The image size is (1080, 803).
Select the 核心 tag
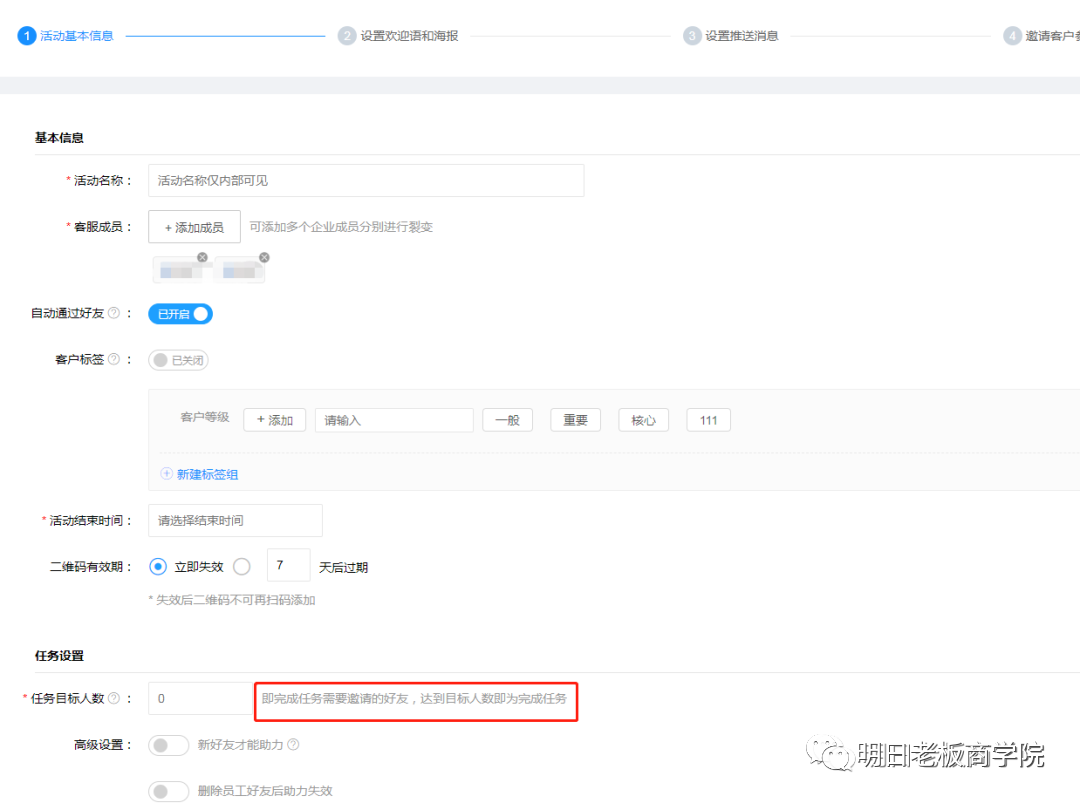(x=643, y=420)
